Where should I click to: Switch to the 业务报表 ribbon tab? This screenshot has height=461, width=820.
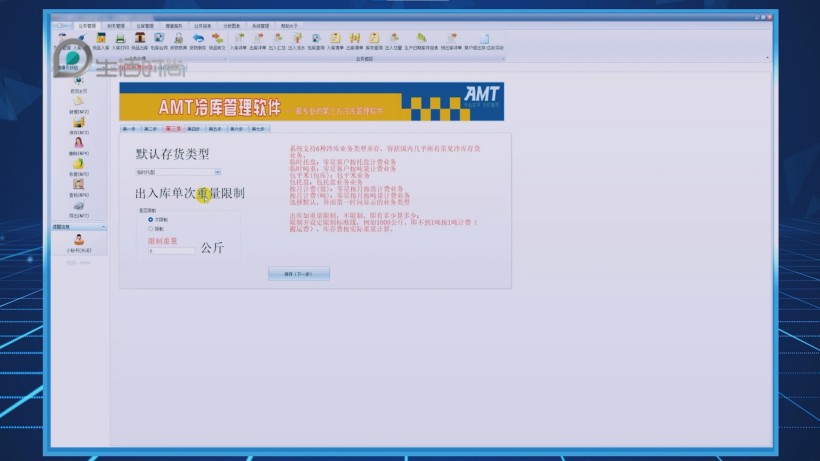pos(203,26)
